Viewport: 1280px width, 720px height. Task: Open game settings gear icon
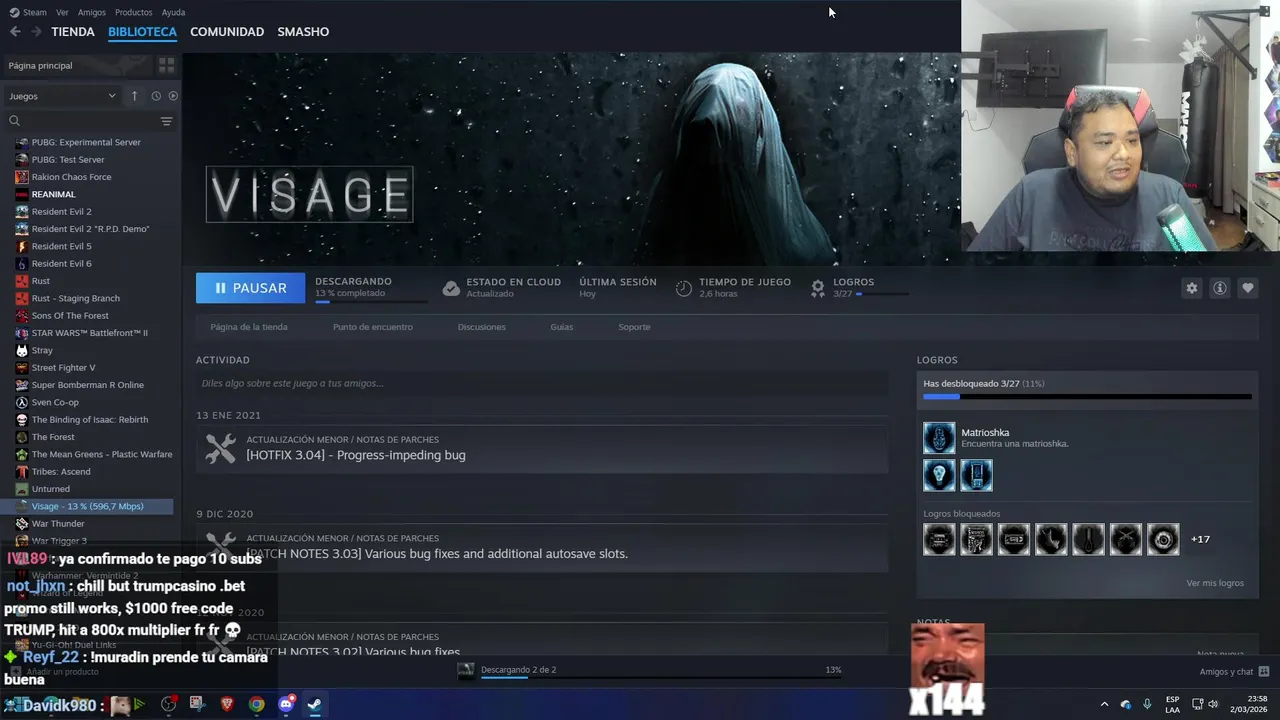tap(1191, 288)
